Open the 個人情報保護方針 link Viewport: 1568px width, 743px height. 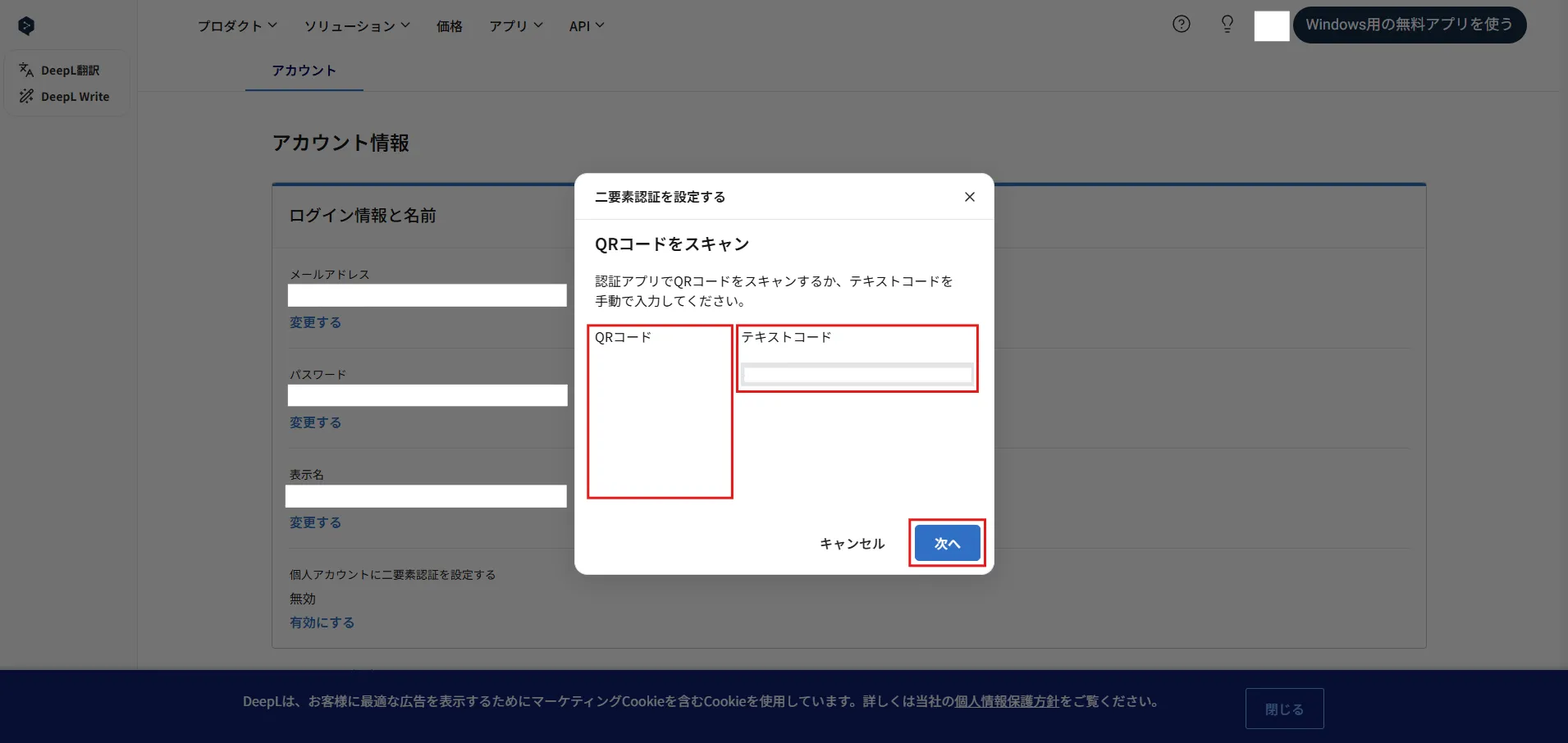(x=1007, y=701)
